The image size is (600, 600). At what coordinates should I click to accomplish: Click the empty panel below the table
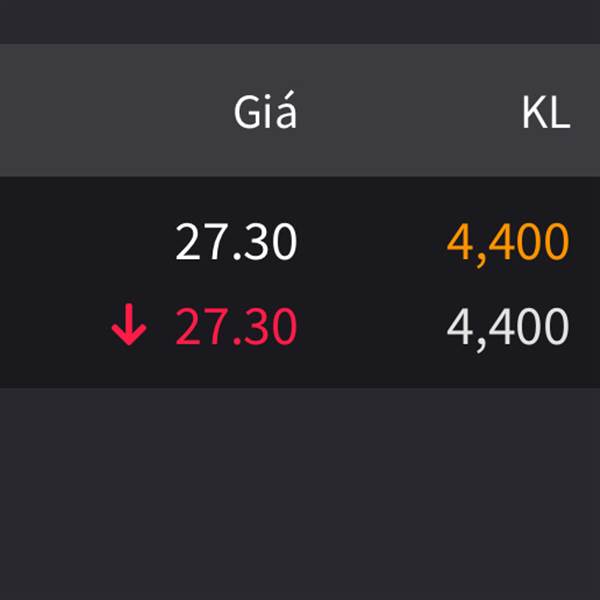tap(300, 494)
